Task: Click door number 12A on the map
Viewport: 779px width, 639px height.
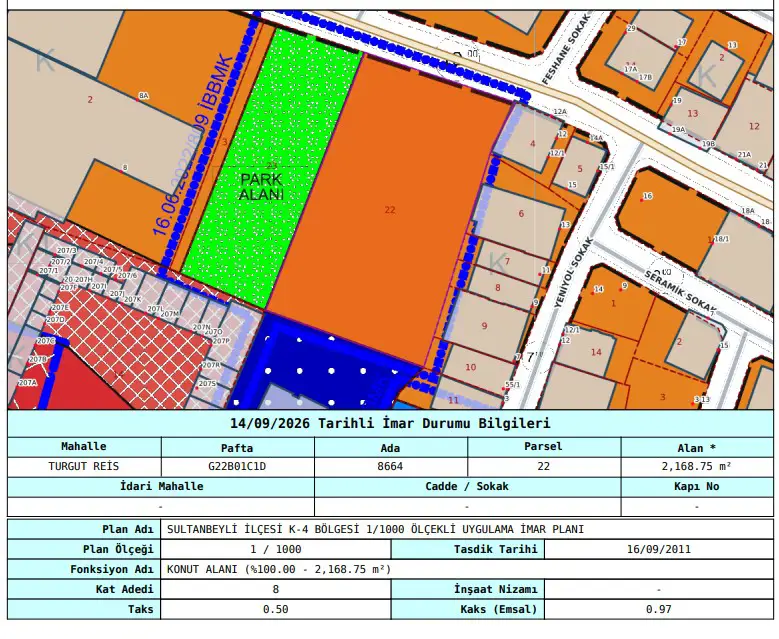Action: (x=560, y=112)
